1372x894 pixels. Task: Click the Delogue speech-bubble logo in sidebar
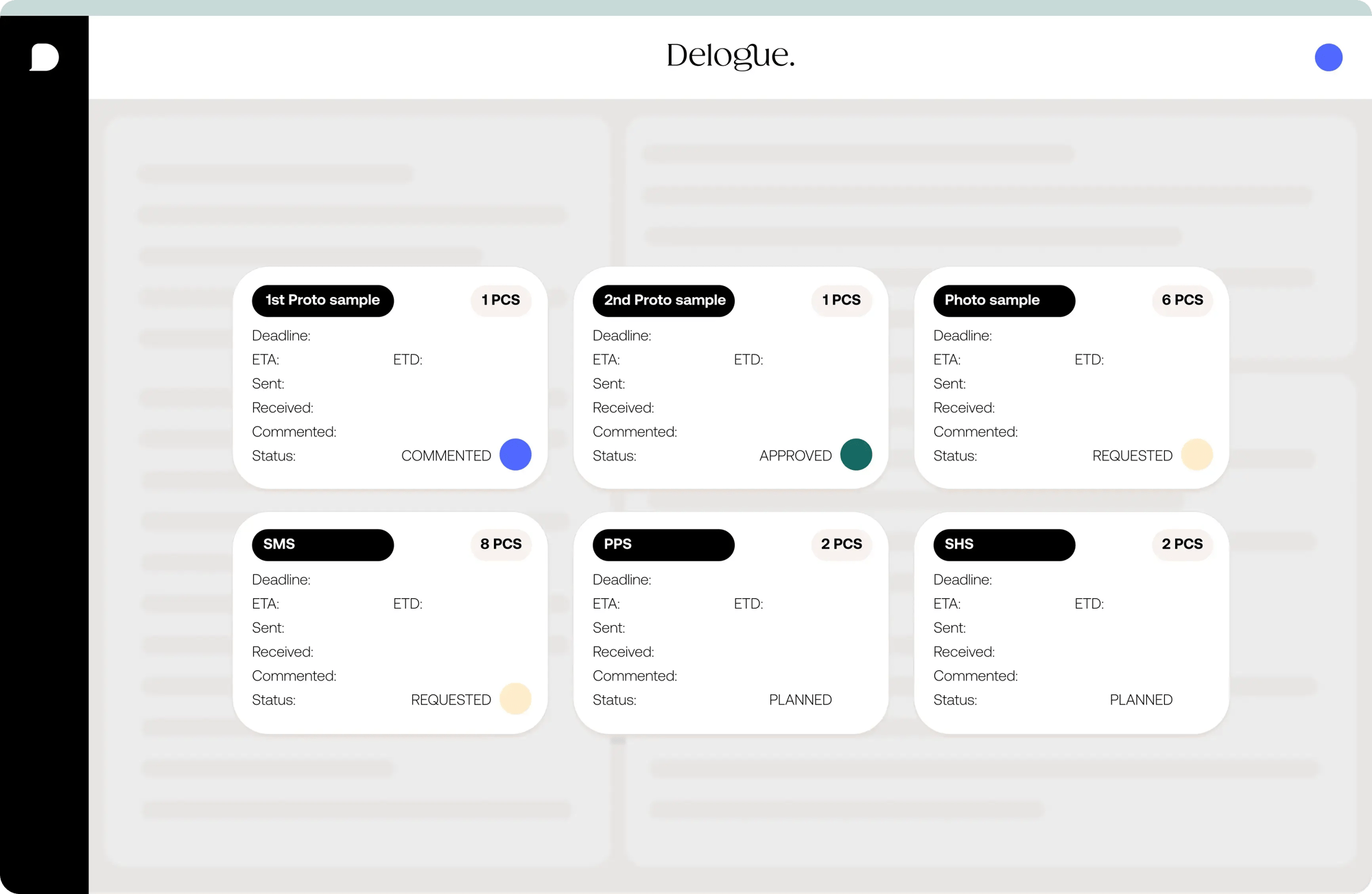[45, 57]
